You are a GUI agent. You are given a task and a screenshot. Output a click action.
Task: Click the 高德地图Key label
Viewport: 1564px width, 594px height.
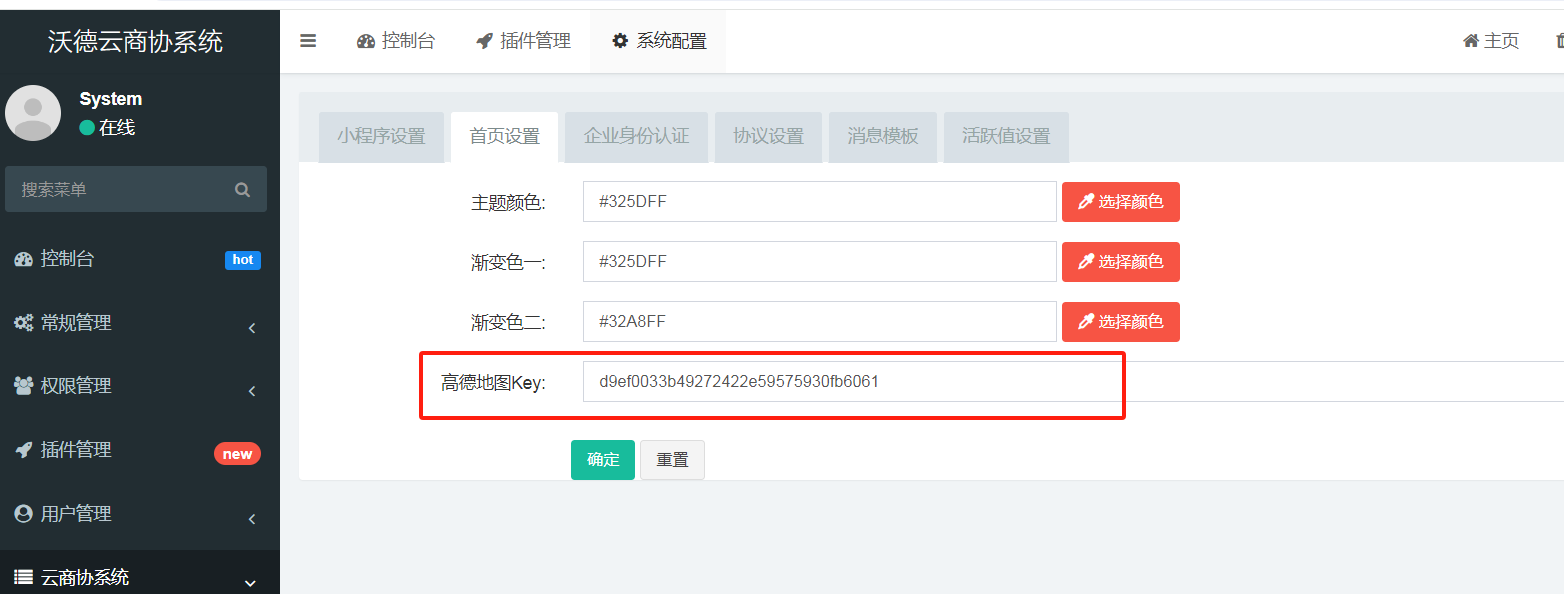(x=493, y=383)
